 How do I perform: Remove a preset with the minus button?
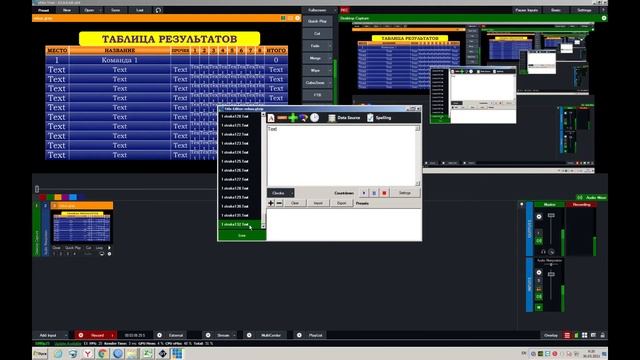pyautogui.click(x=279, y=203)
